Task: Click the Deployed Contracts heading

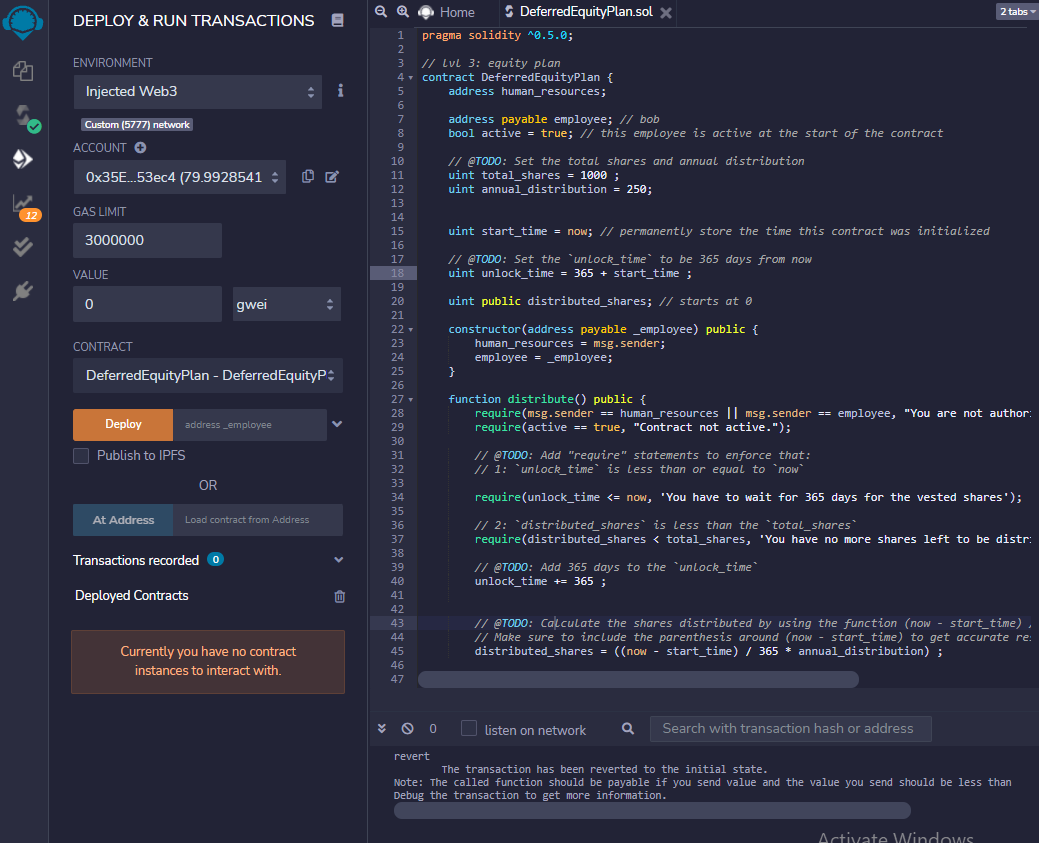Action: coord(131,596)
